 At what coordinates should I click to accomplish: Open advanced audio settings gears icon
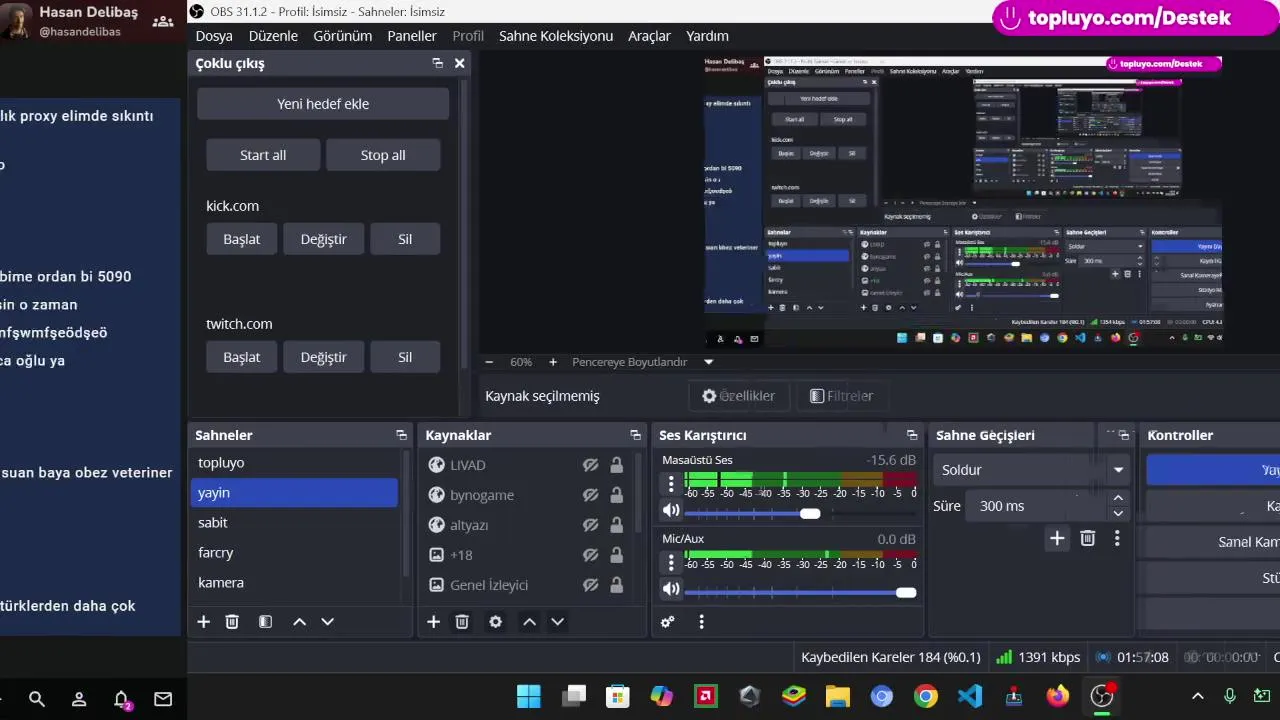[x=667, y=622]
